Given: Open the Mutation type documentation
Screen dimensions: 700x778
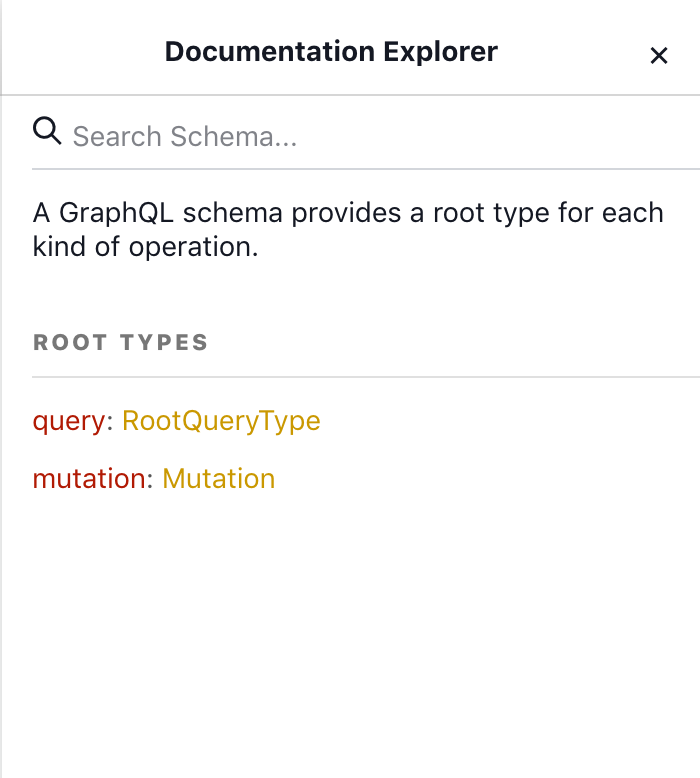Looking at the screenshot, I should coord(219,479).
